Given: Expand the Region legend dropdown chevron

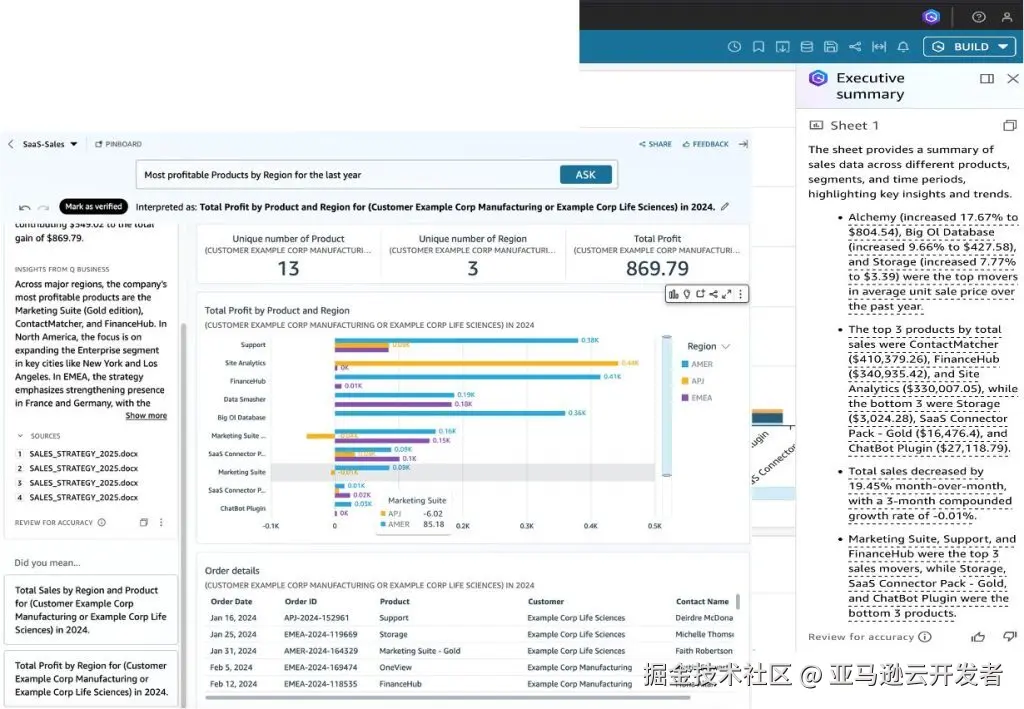Looking at the screenshot, I should (726, 346).
